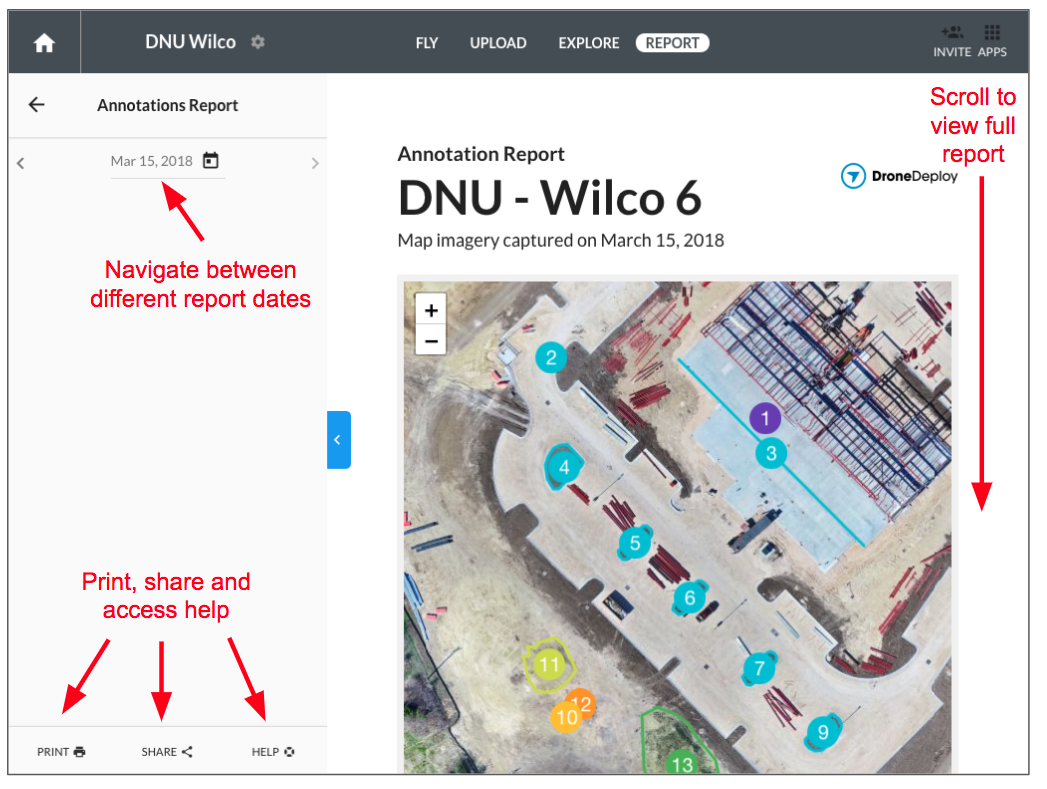Select annotation marker 11 on the map
1047x789 pixels.
(x=549, y=665)
